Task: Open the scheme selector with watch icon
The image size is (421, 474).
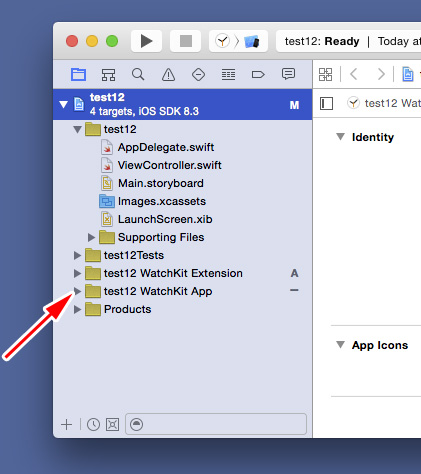Action: pyautogui.click(x=222, y=41)
